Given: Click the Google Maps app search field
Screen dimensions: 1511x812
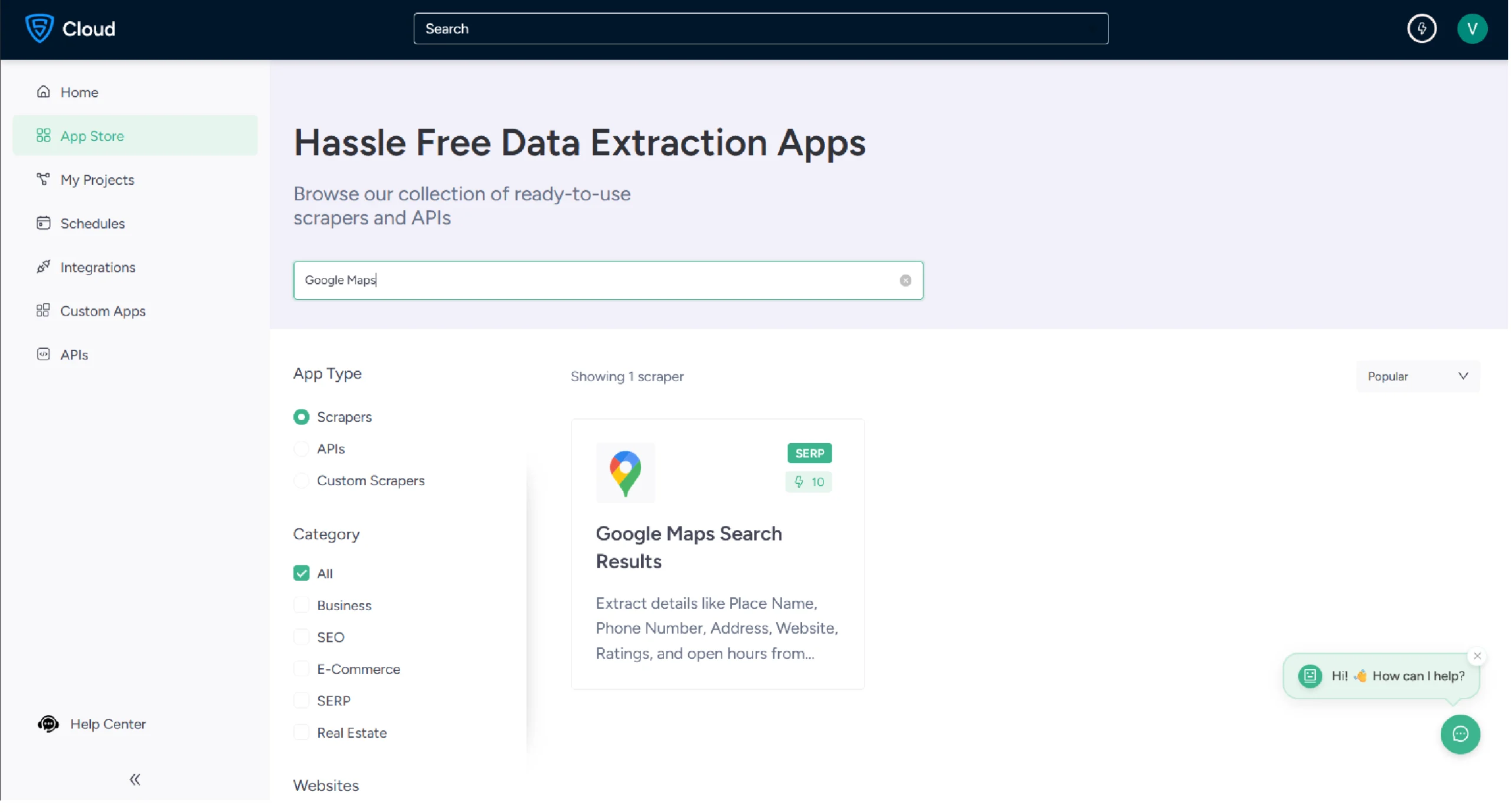Looking at the screenshot, I should point(608,280).
